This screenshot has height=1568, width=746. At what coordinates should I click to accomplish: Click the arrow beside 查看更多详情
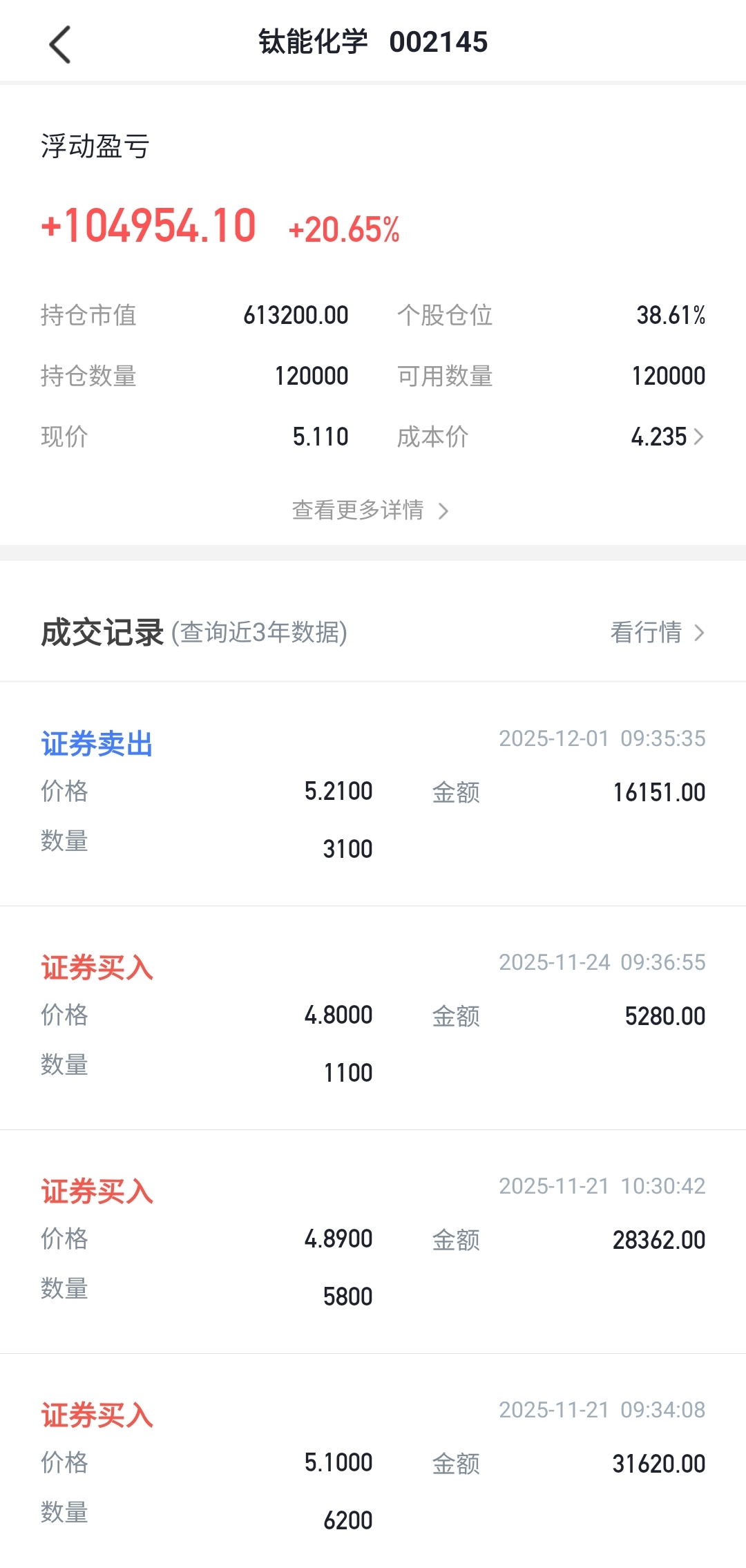[x=443, y=511]
